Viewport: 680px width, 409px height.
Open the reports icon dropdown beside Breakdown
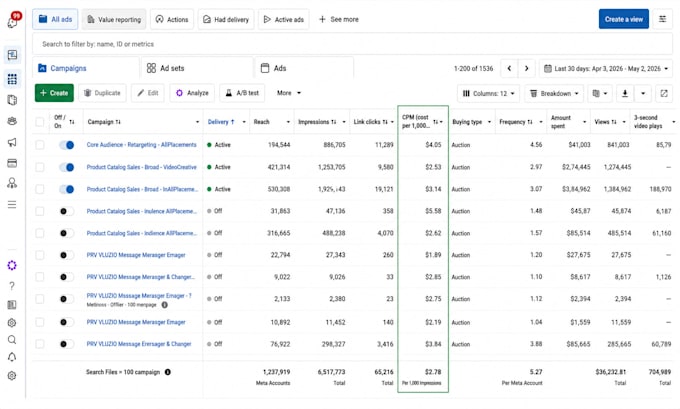pos(599,93)
